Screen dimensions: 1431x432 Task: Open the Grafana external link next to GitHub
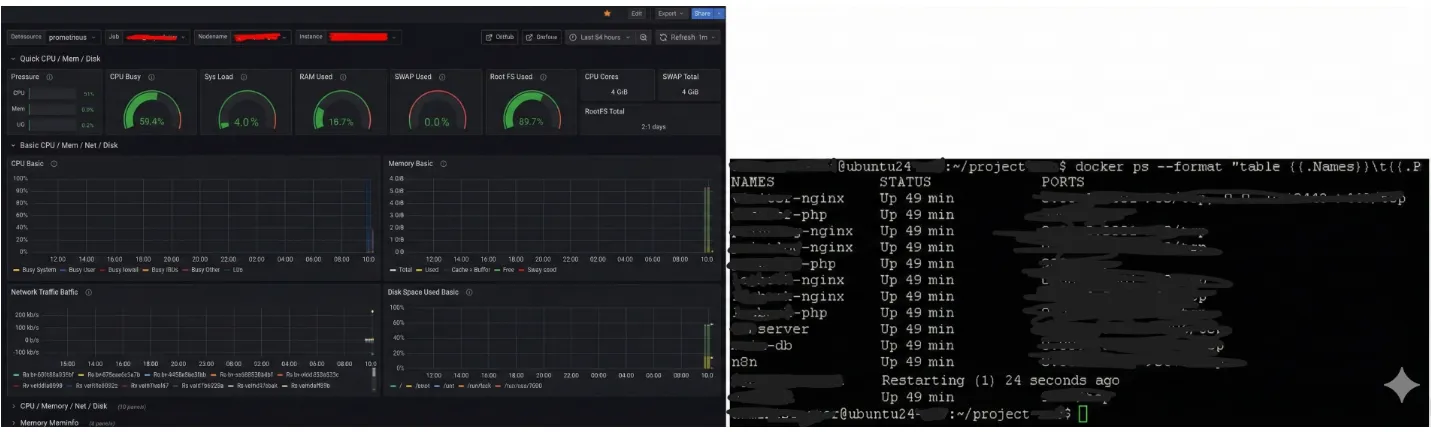541,37
